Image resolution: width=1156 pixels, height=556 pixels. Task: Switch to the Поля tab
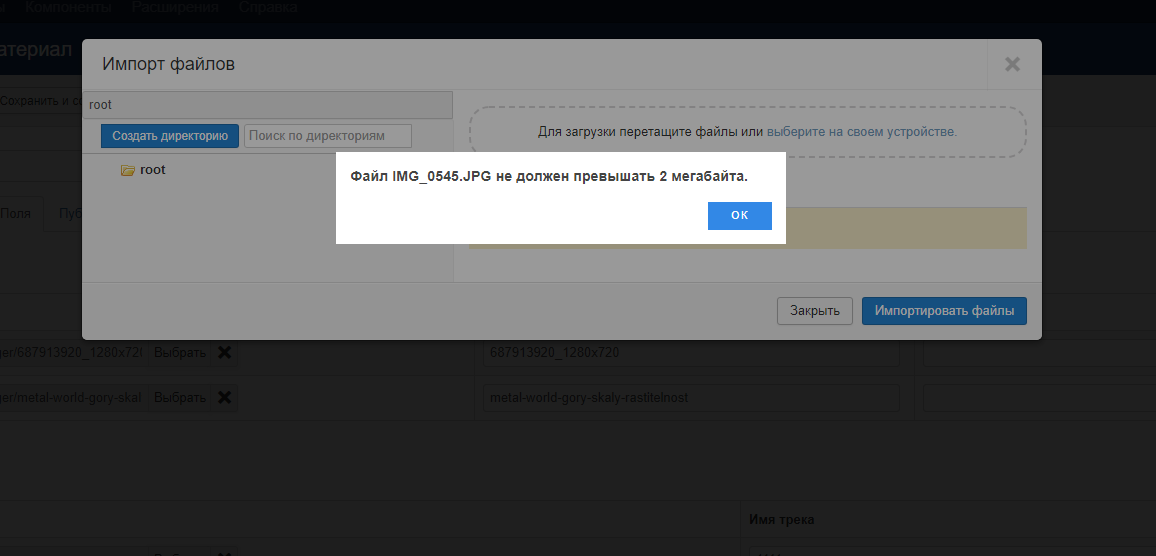pos(17,214)
